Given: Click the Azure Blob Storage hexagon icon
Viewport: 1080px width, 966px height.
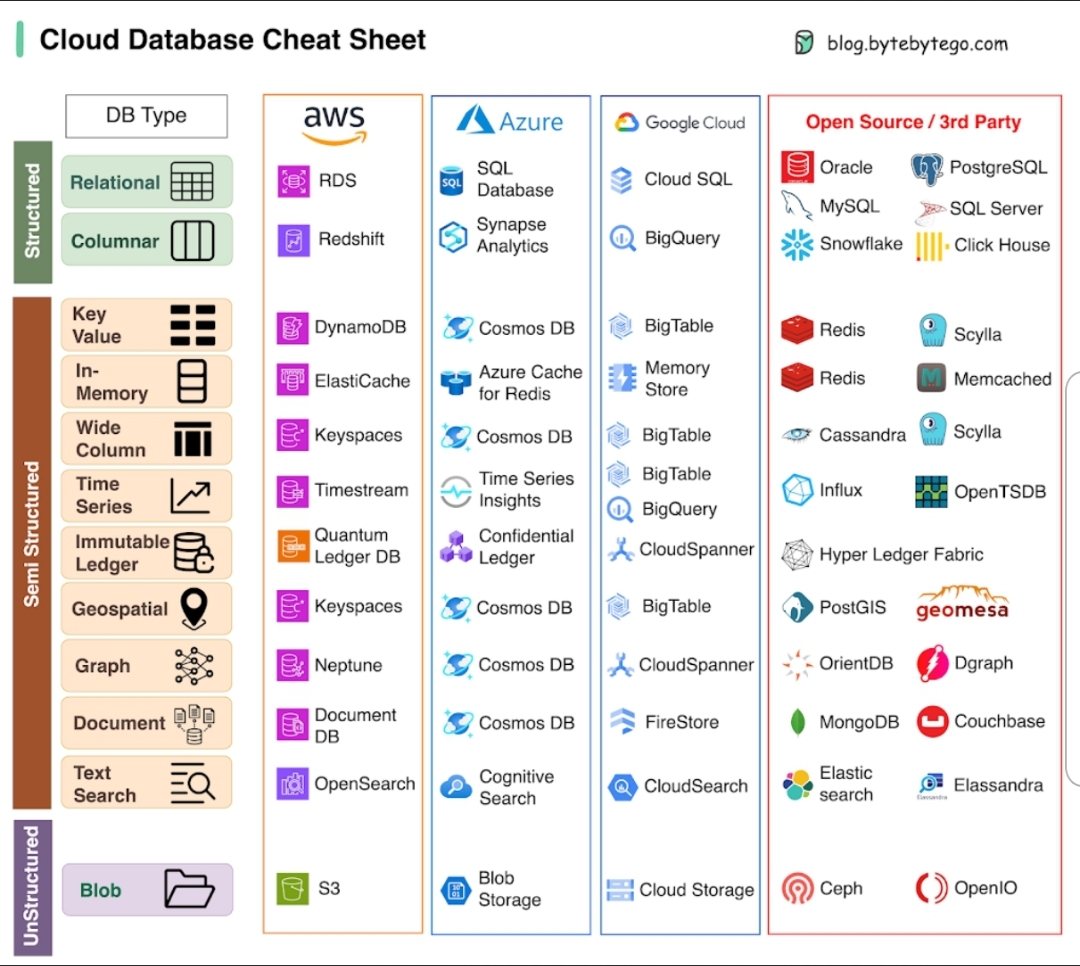Looking at the screenshot, I should (x=455, y=889).
